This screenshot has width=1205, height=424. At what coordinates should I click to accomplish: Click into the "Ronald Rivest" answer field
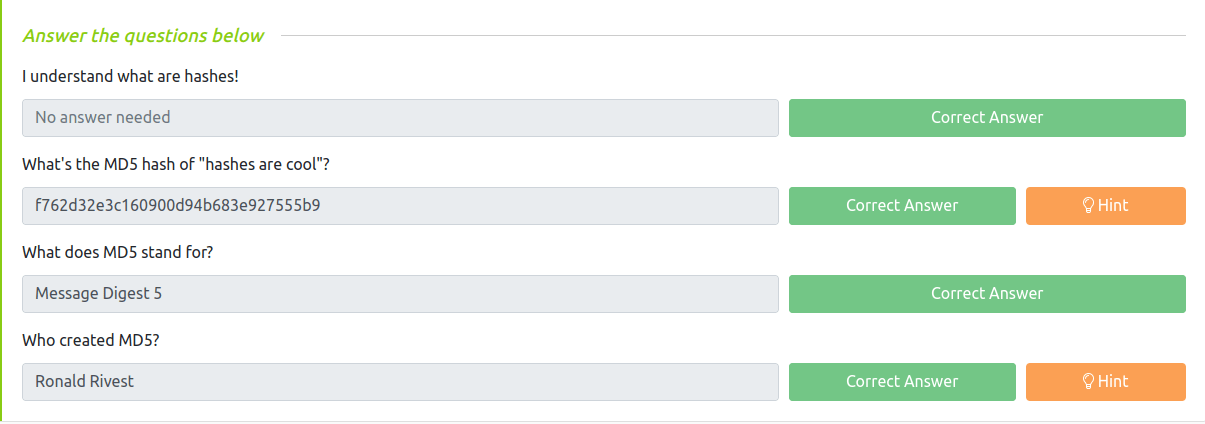400,382
